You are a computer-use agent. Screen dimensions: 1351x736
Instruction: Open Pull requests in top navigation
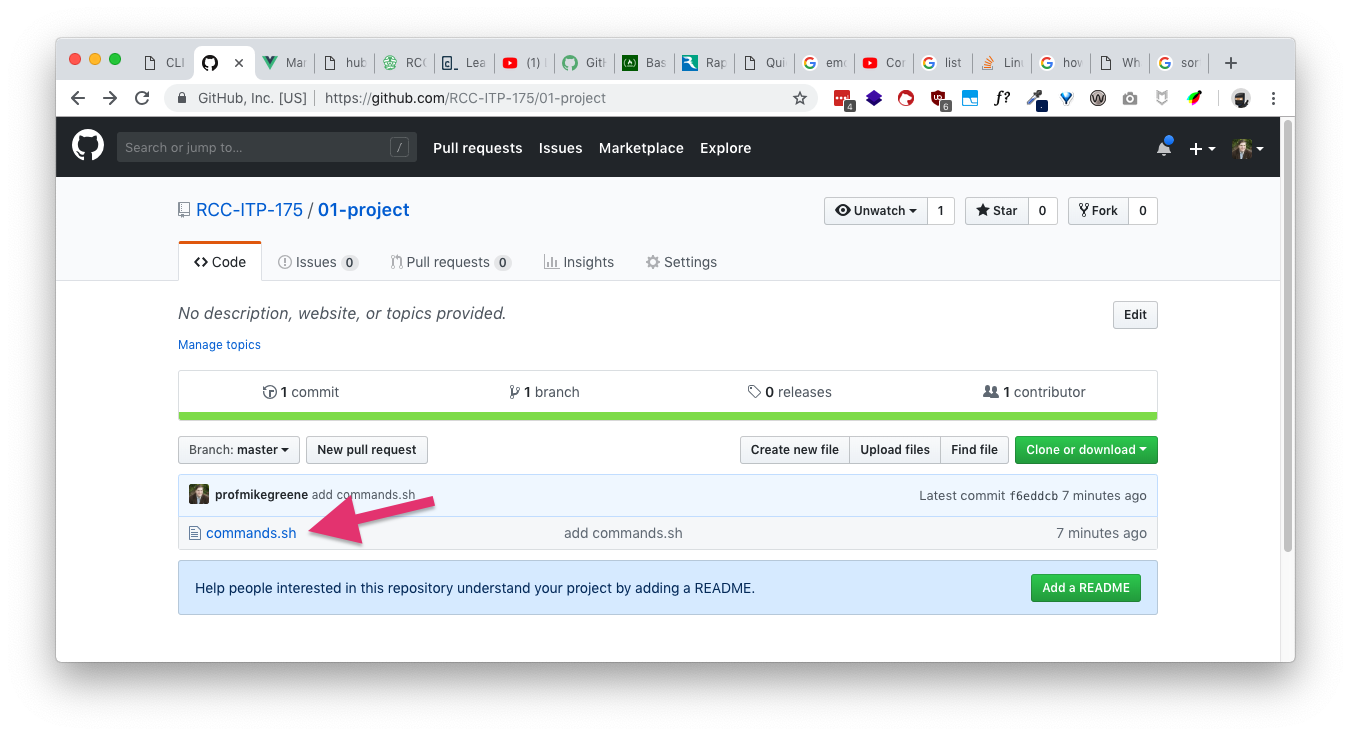(477, 148)
